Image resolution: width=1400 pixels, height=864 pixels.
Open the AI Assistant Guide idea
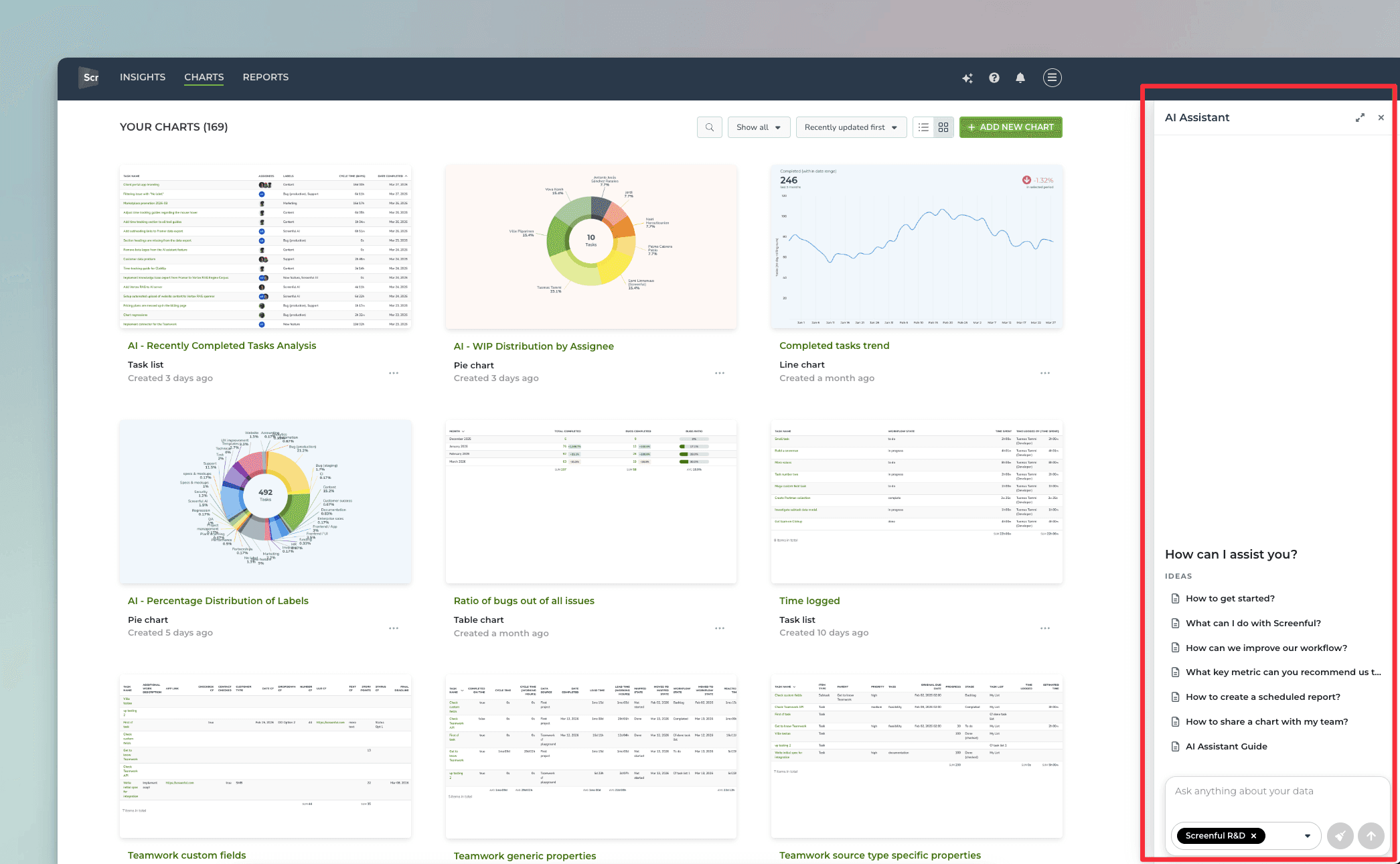point(1226,746)
